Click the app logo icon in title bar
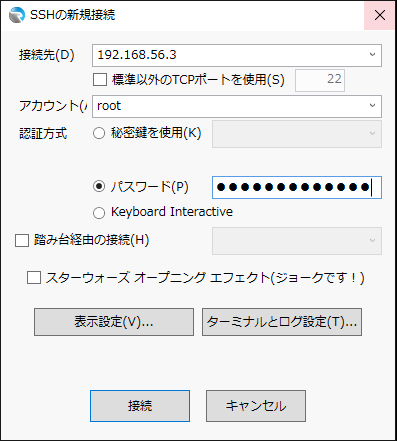Image resolution: width=397 pixels, height=441 pixels. pyautogui.click(x=17, y=15)
